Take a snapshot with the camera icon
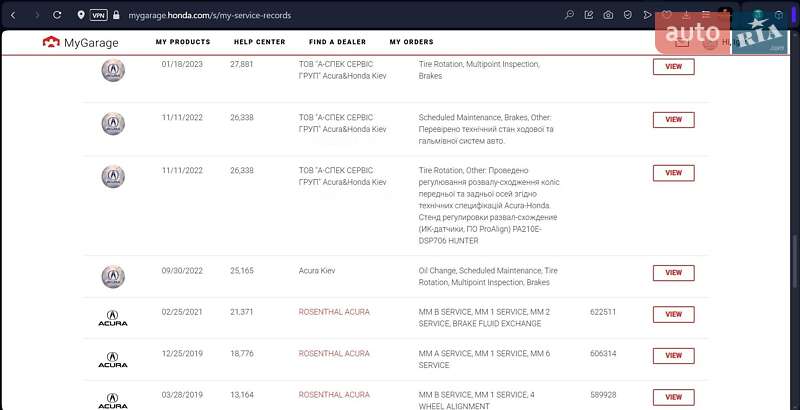This screenshot has height=410, width=800. pos(608,15)
